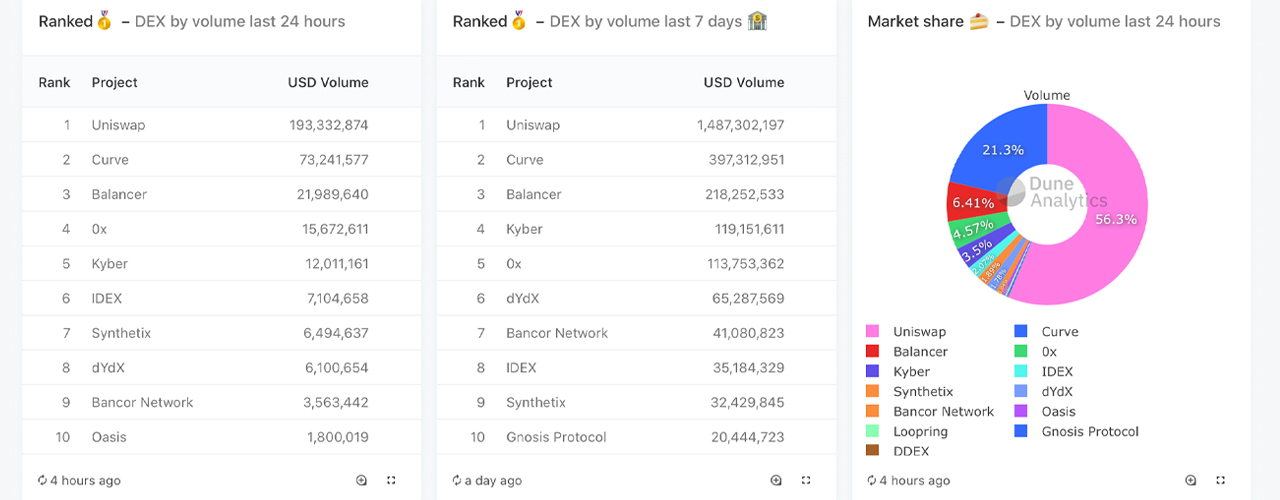
Task: Toggle Curve blue legend swatch
Action: (1021, 331)
